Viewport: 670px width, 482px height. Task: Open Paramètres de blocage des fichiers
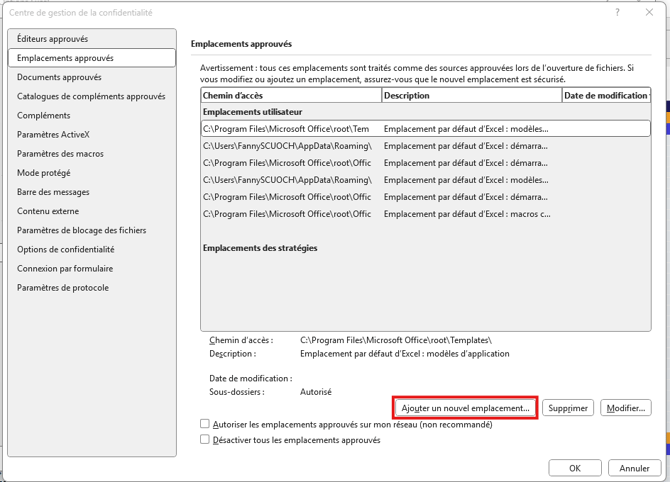(82, 230)
